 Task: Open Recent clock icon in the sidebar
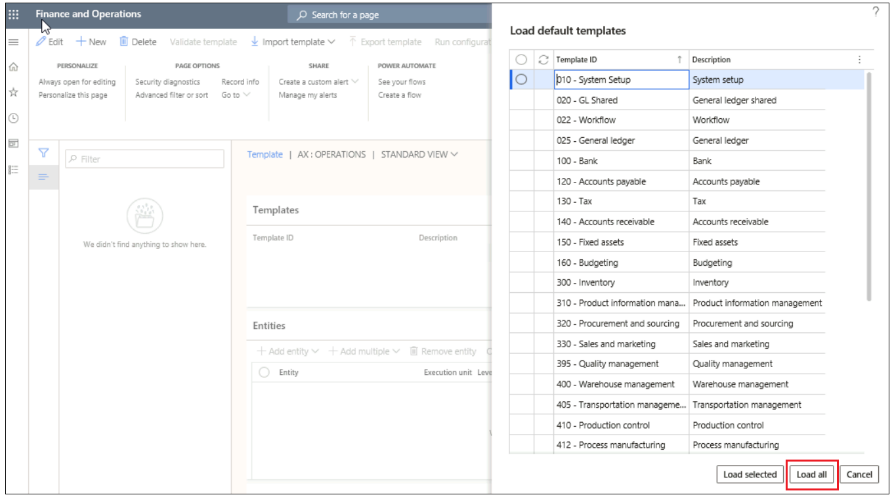click(x=14, y=118)
